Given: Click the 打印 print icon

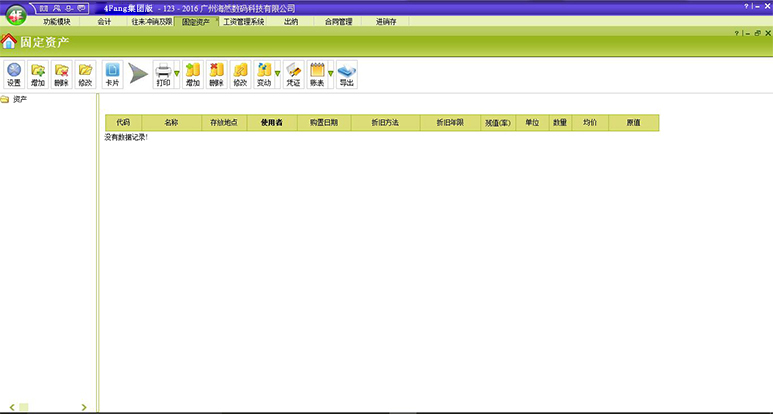Looking at the screenshot, I should pos(163,74).
